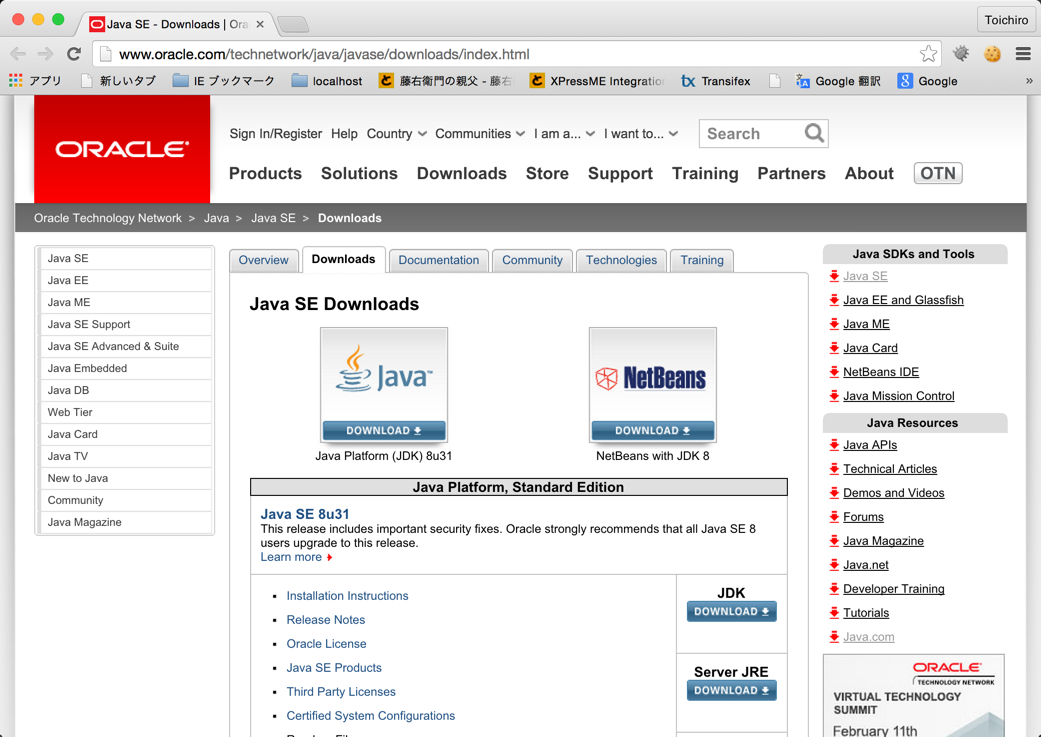Click the Toichiro profile button
Image resolution: width=1041 pixels, height=737 pixels.
pyautogui.click(x=1006, y=20)
